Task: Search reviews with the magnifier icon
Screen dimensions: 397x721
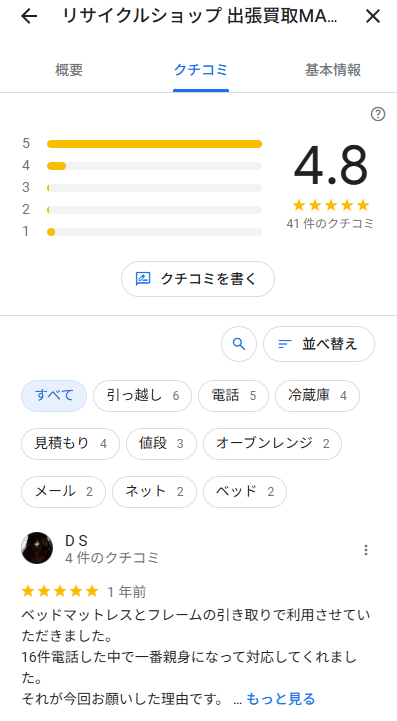Action: click(239, 344)
